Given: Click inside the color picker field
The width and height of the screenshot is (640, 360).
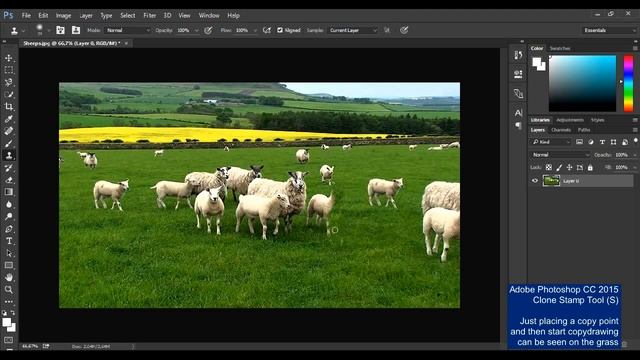Looking at the screenshot, I should point(582,83).
